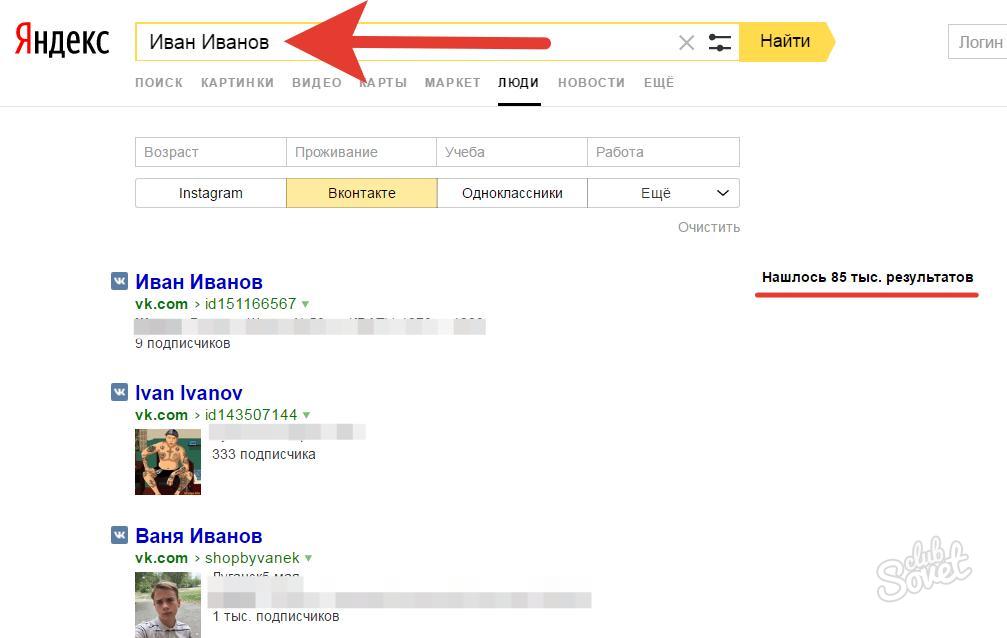Open the Ваня Иванов result title
This screenshot has height=638, width=1007.
click(x=199, y=536)
